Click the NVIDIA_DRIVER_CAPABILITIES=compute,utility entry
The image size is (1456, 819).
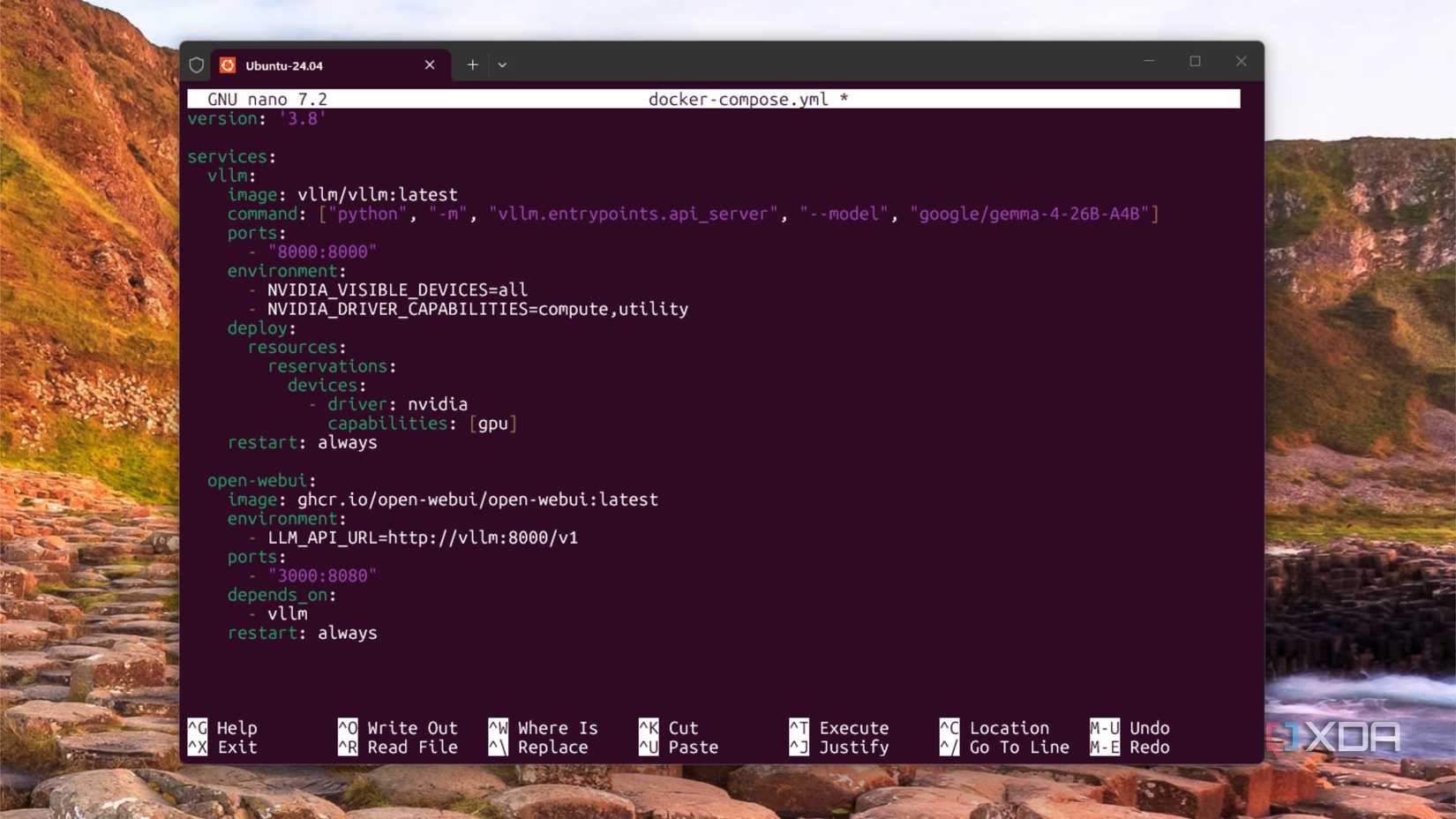477,309
